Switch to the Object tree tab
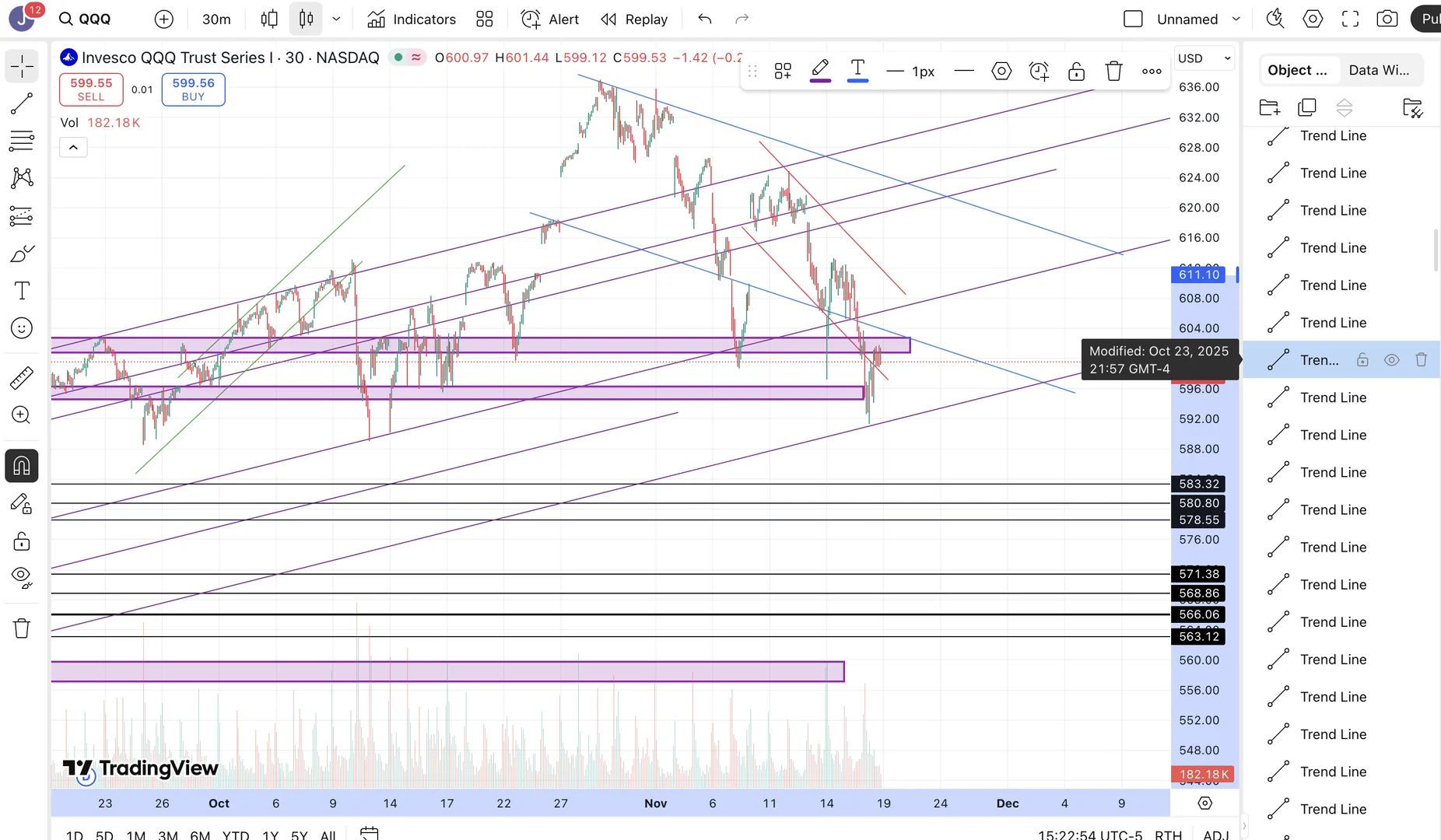Viewport: 1441px width, 840px height. [x=1299, y=70]
